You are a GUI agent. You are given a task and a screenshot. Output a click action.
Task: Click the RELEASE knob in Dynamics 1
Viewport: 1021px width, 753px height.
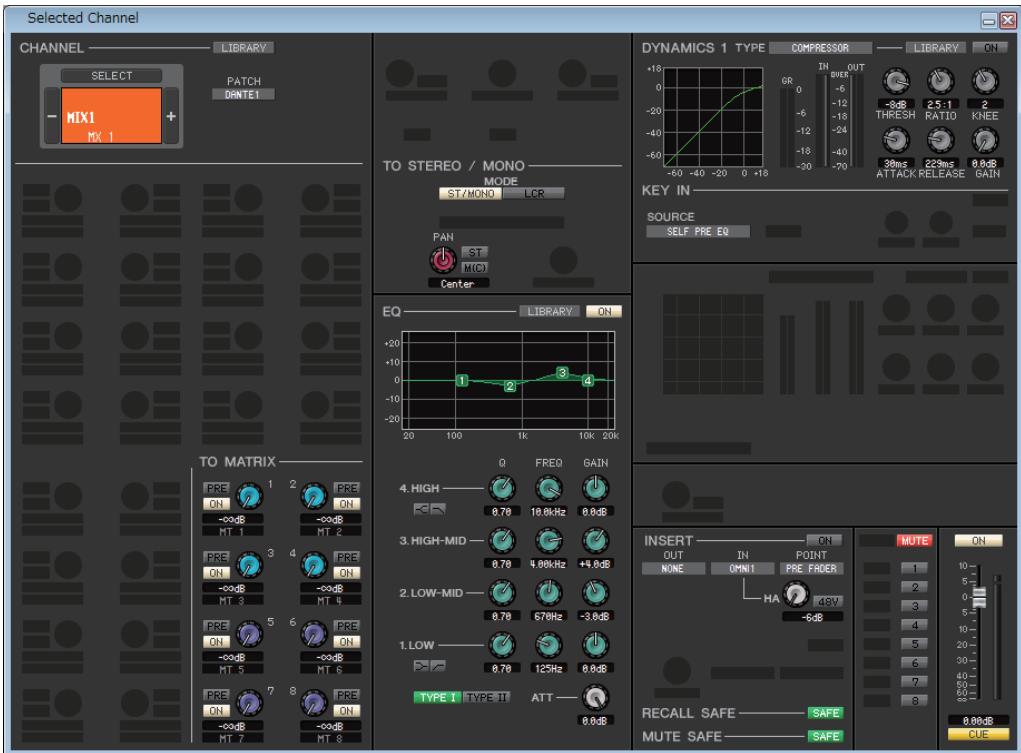click(x=940, y=140)
